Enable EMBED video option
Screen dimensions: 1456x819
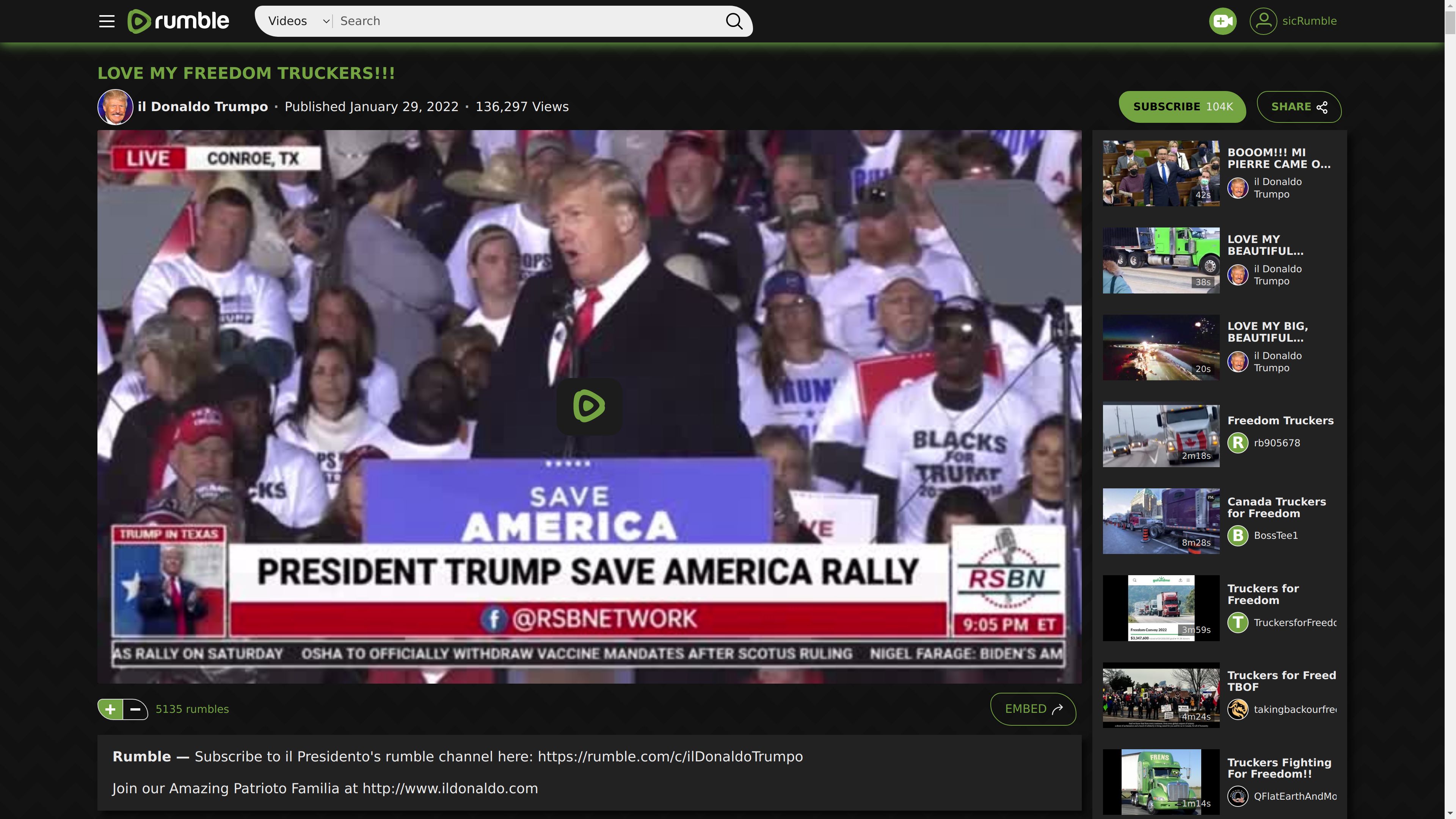click(x=1033, y=709)
